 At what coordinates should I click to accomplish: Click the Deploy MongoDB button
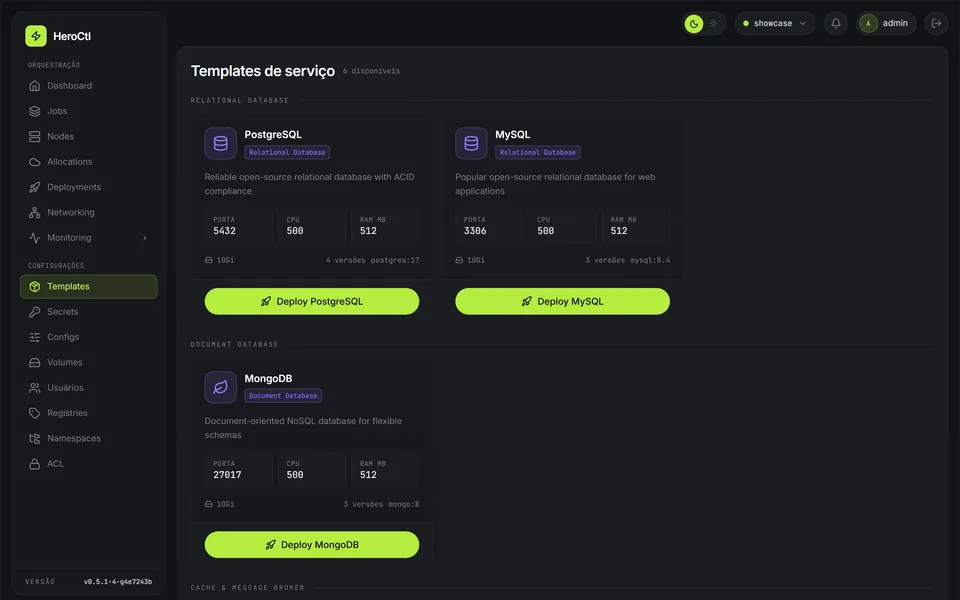pyautogui.click(x=312, y=544)
